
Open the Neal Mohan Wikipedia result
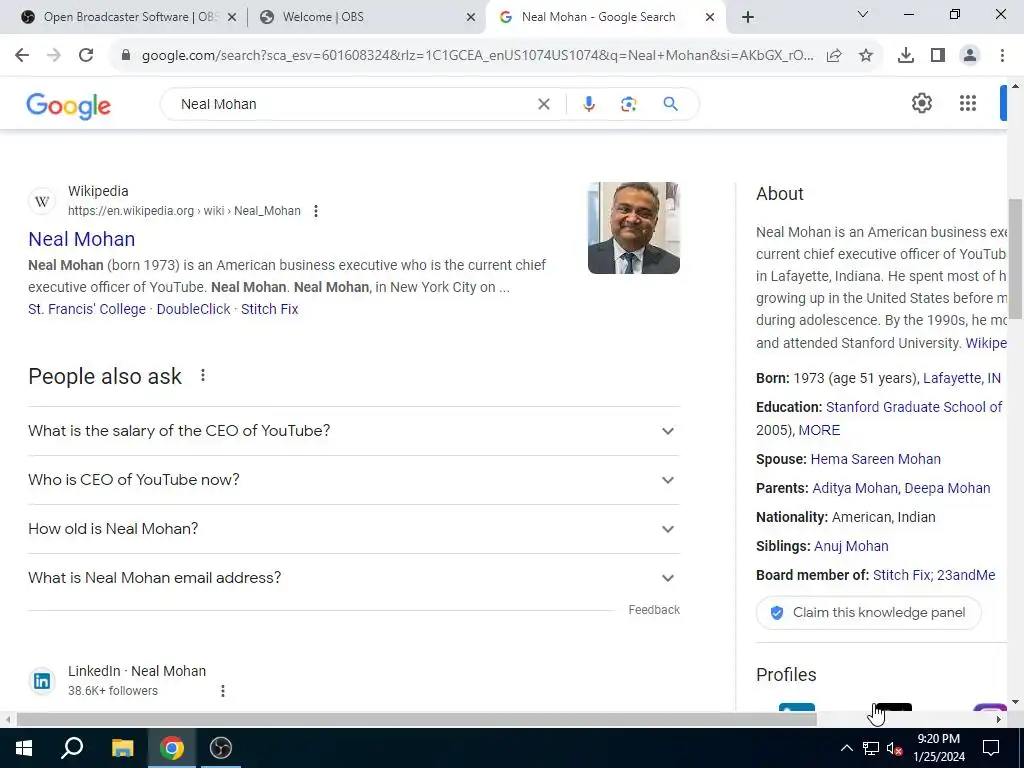pyautogui.click(x=82, y=239)
